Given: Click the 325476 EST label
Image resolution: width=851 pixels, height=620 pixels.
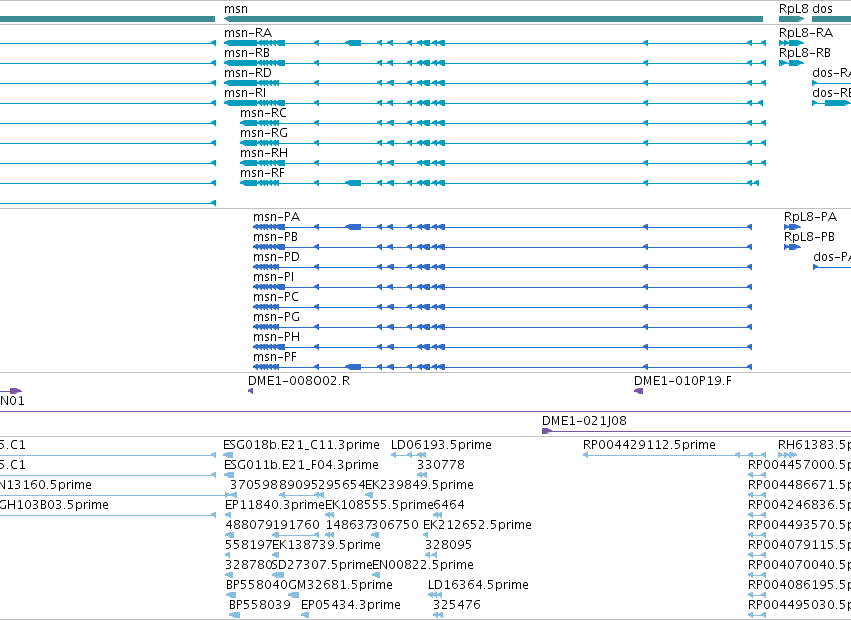Looking at the screenshot, I should (456, 606).
